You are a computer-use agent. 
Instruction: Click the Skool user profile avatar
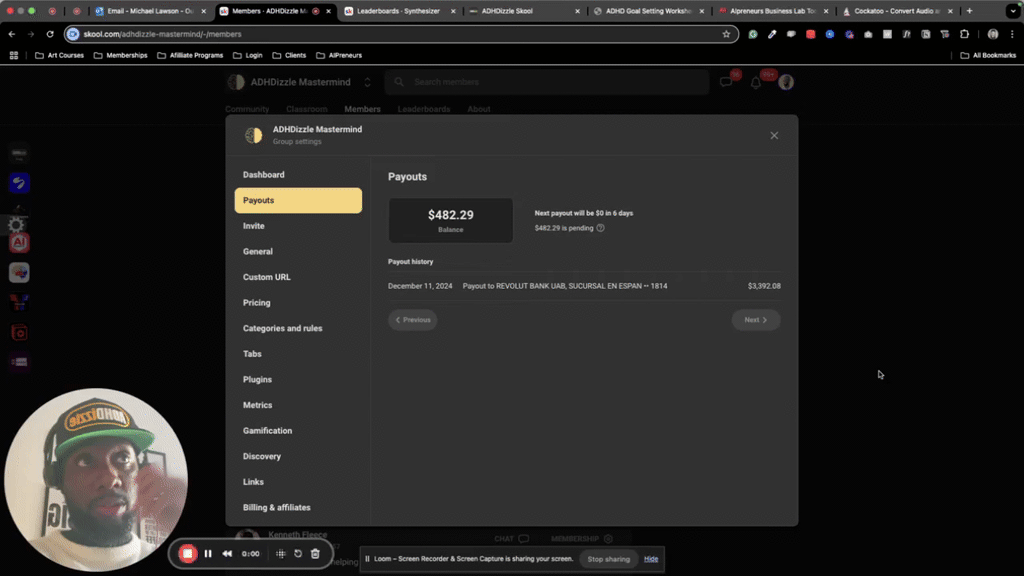786,82
